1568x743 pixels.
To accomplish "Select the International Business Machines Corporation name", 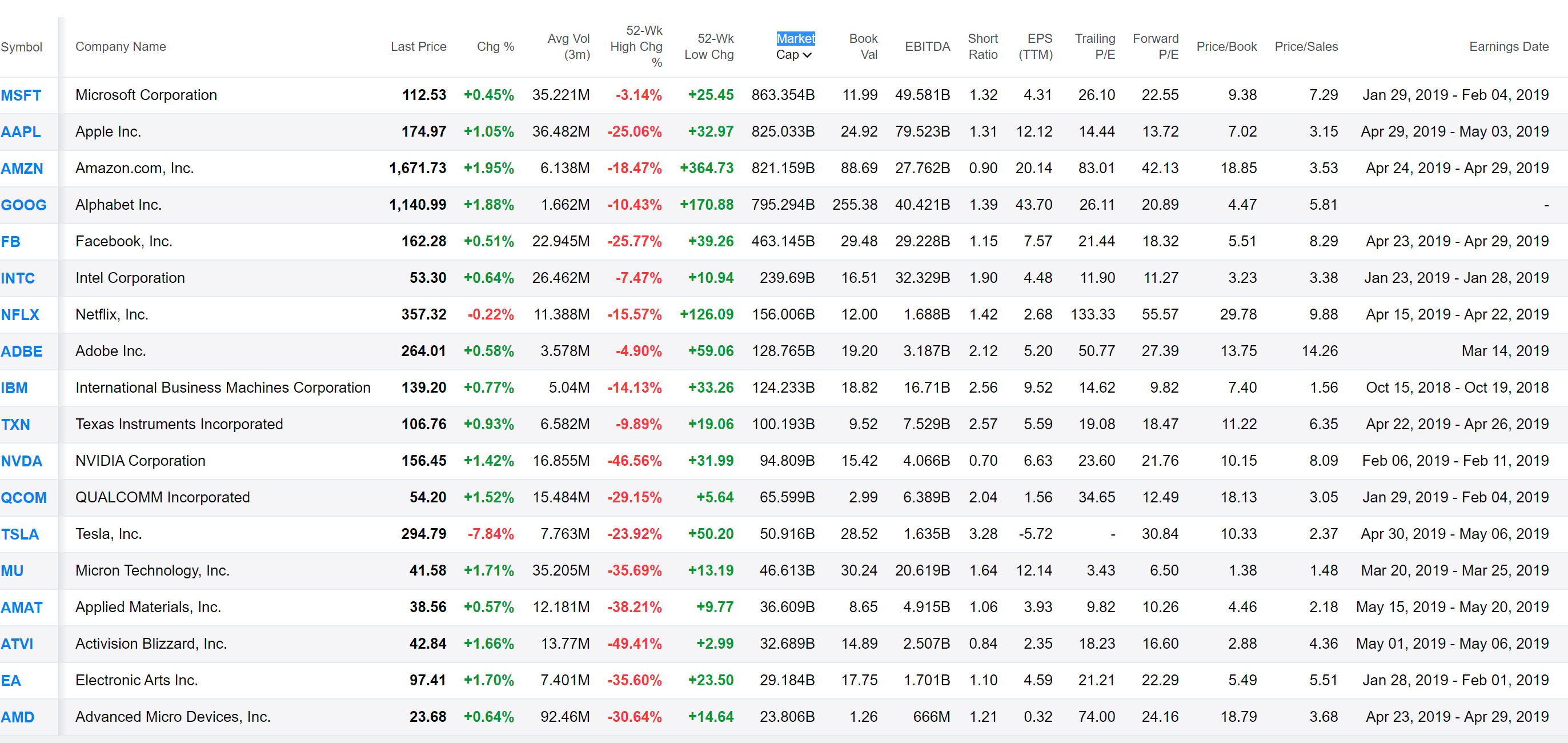I will click(x=223, y=388).
